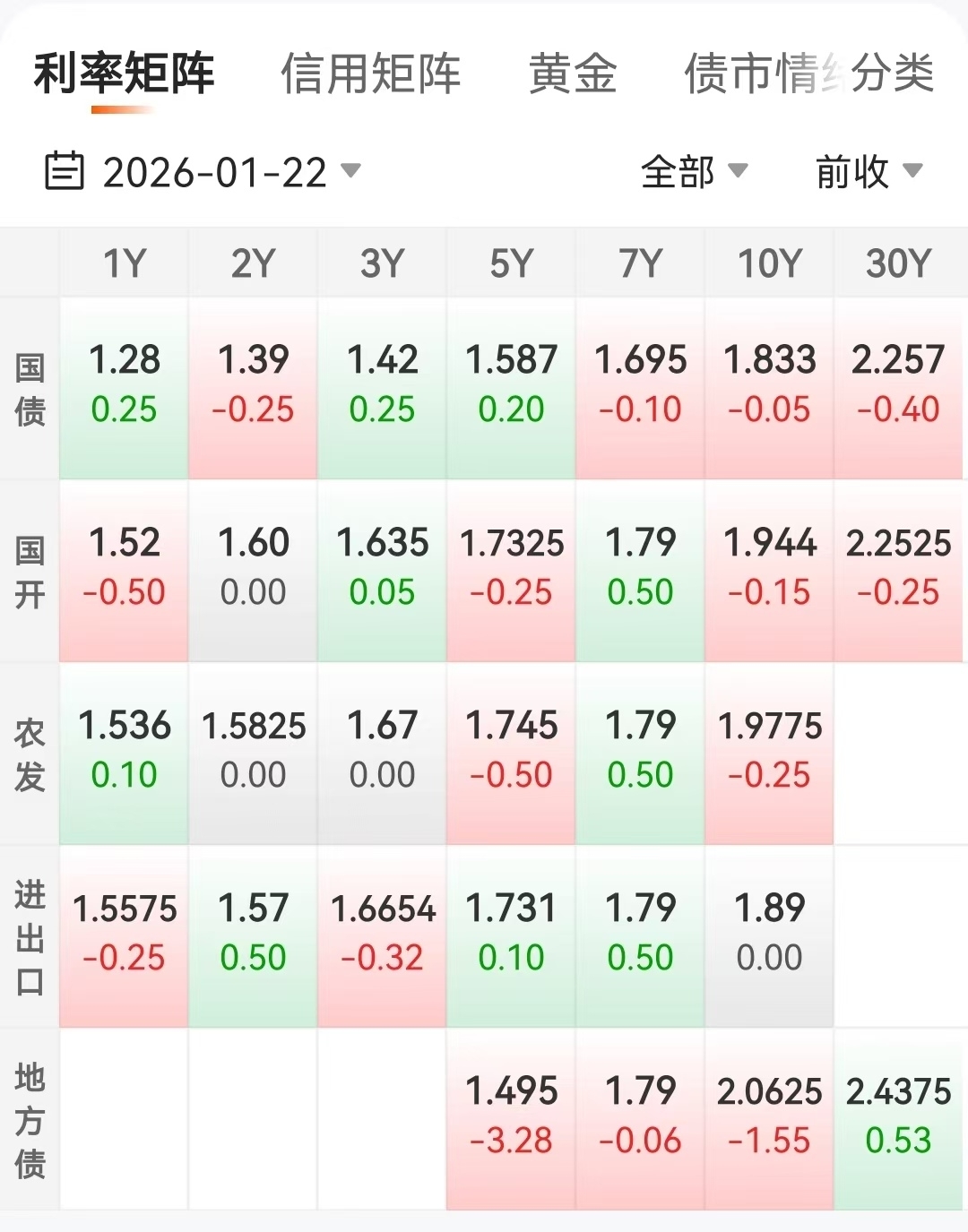
Task: Open the 黄金 tab
Action: [x=573, y=73]
